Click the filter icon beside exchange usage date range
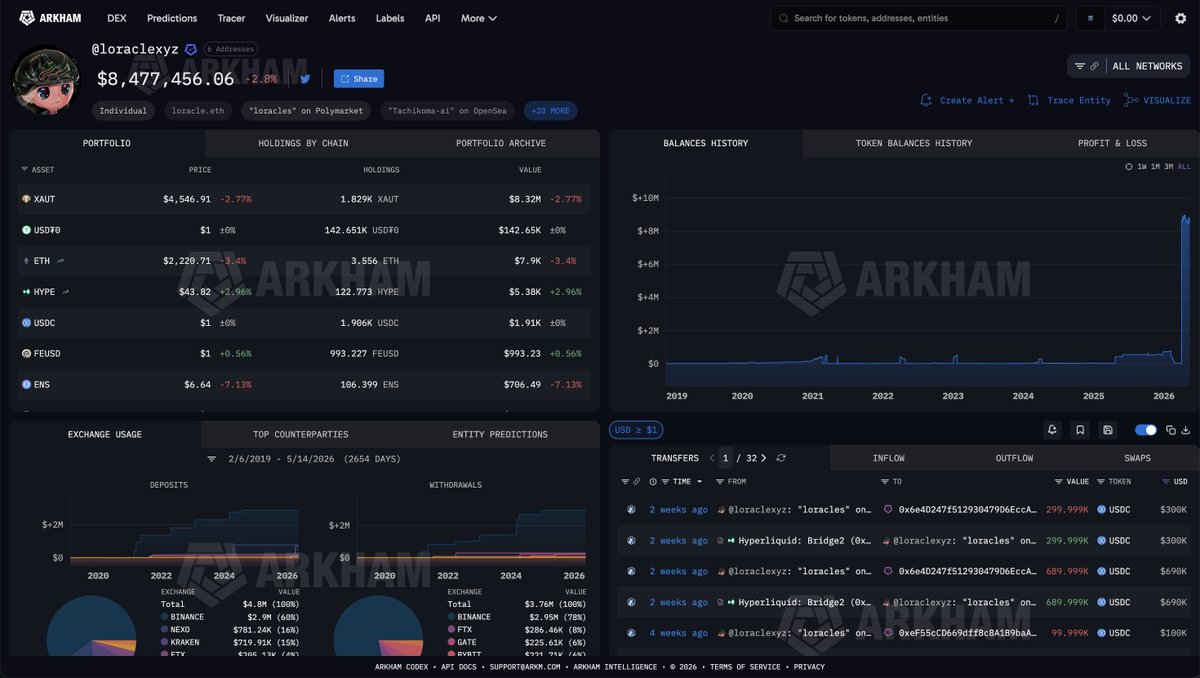Image resolution: width=1200 pixels, height=678 pixels. (x=212, y=459)
